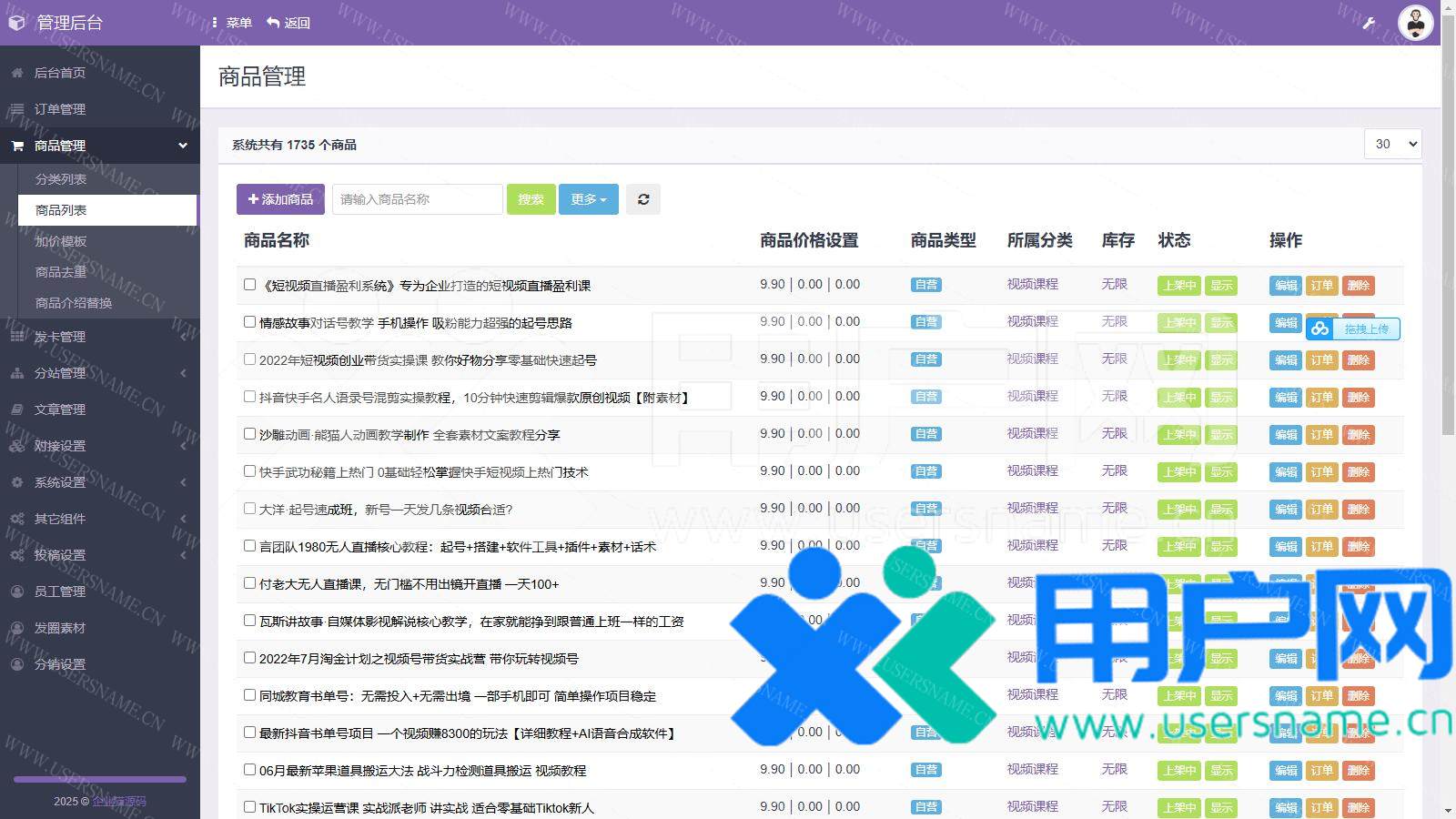Open the 更多 dropdown button

click(588, 199)
